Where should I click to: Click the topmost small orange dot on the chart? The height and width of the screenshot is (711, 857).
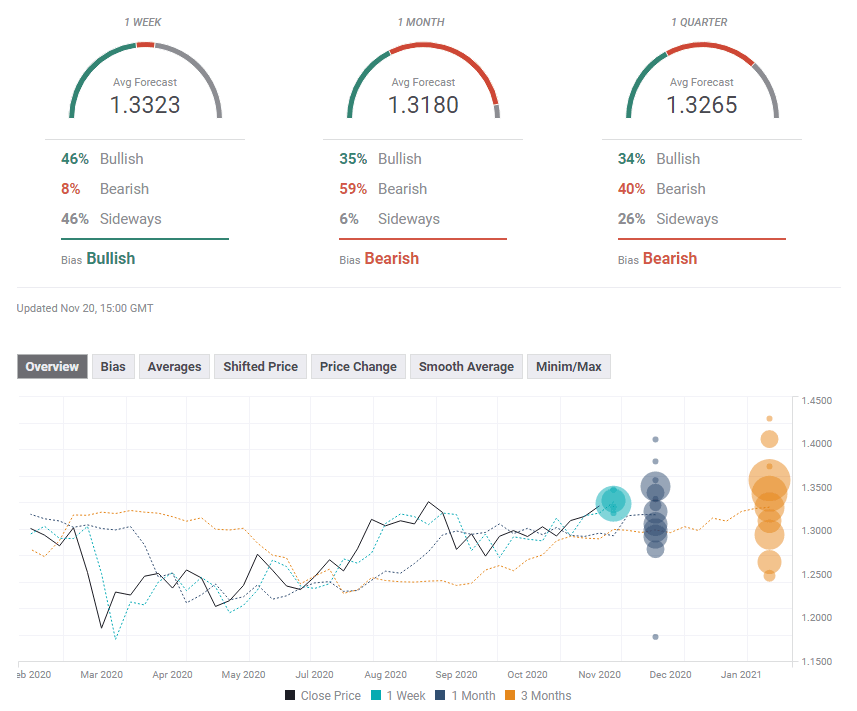coord(769,419)
